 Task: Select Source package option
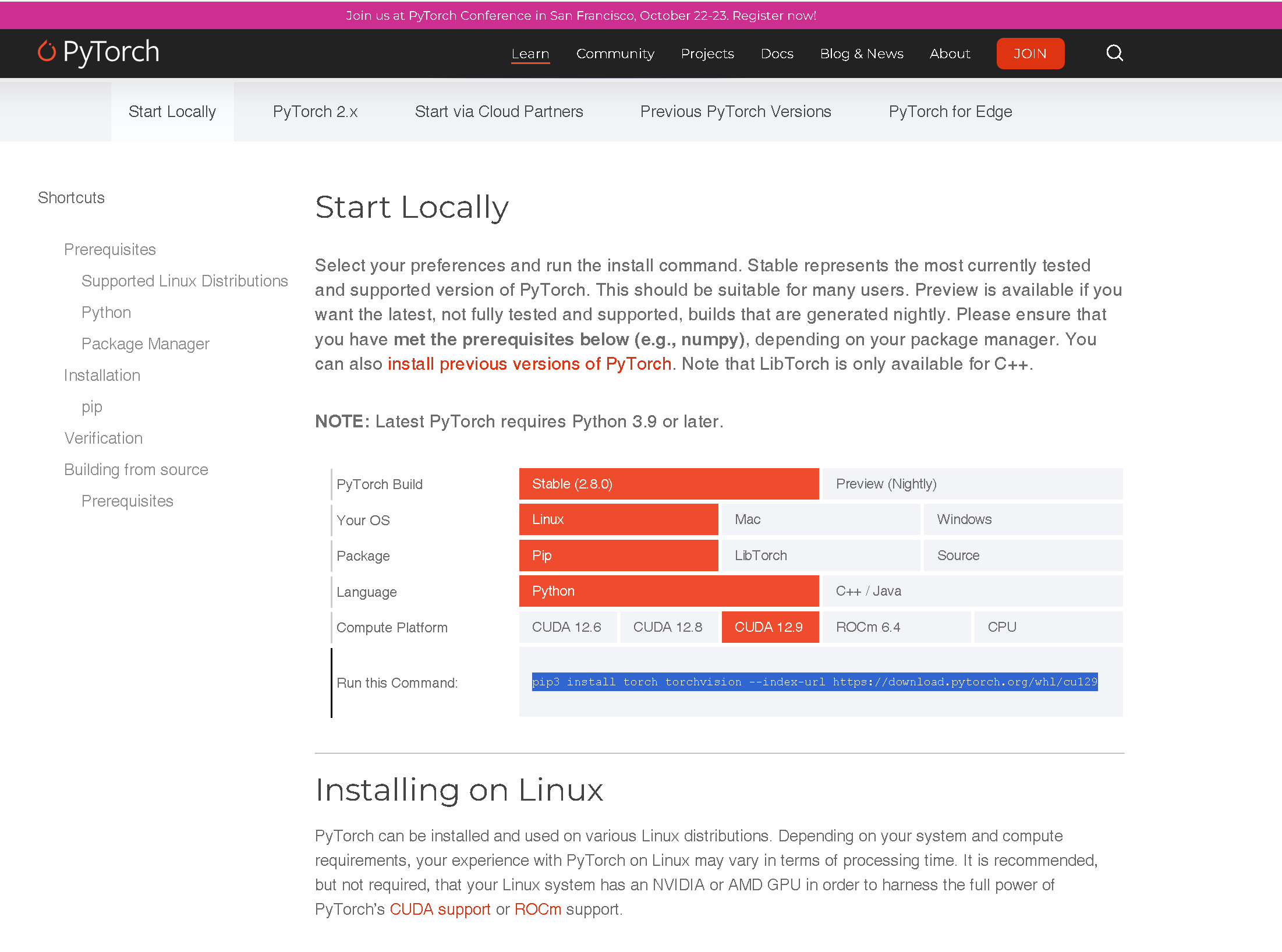[1024, 555]
